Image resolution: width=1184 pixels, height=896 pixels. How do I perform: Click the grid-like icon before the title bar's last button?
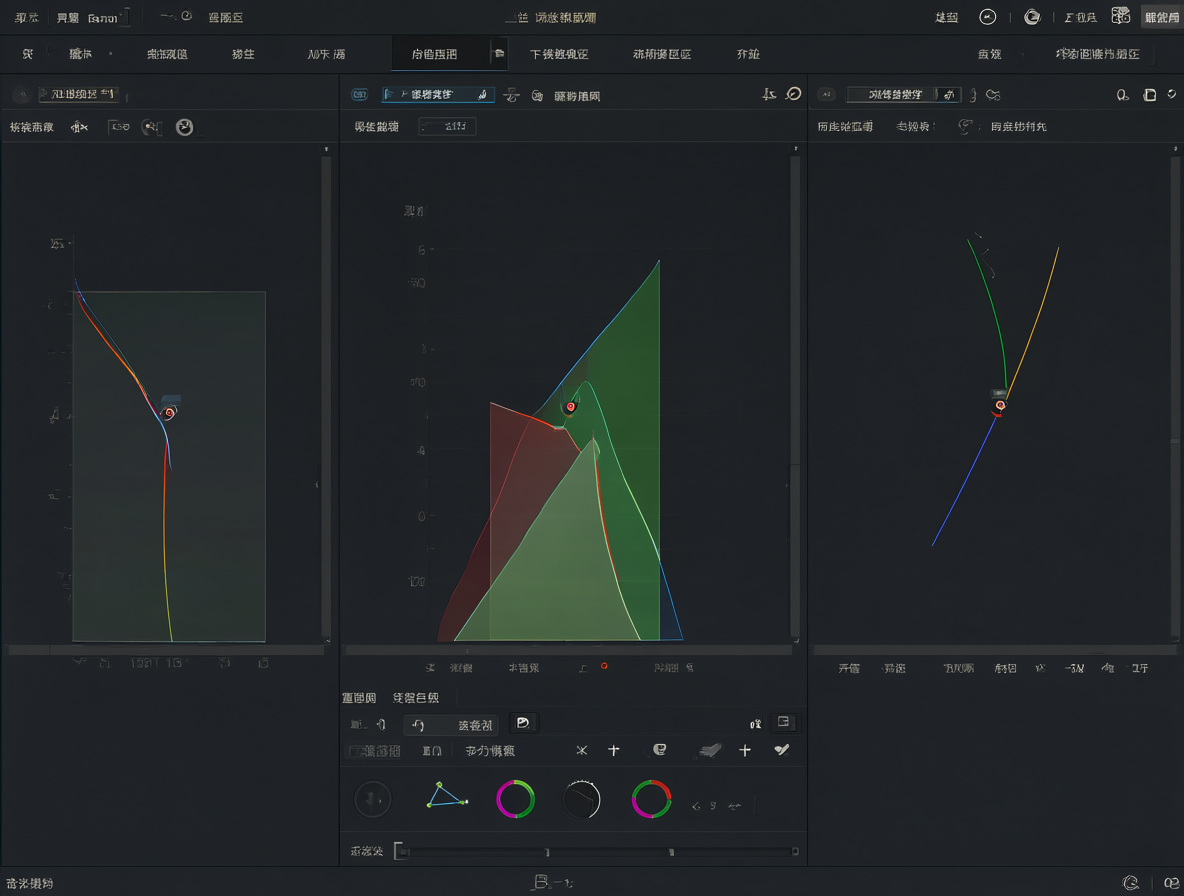click(x=1121, y=17)
